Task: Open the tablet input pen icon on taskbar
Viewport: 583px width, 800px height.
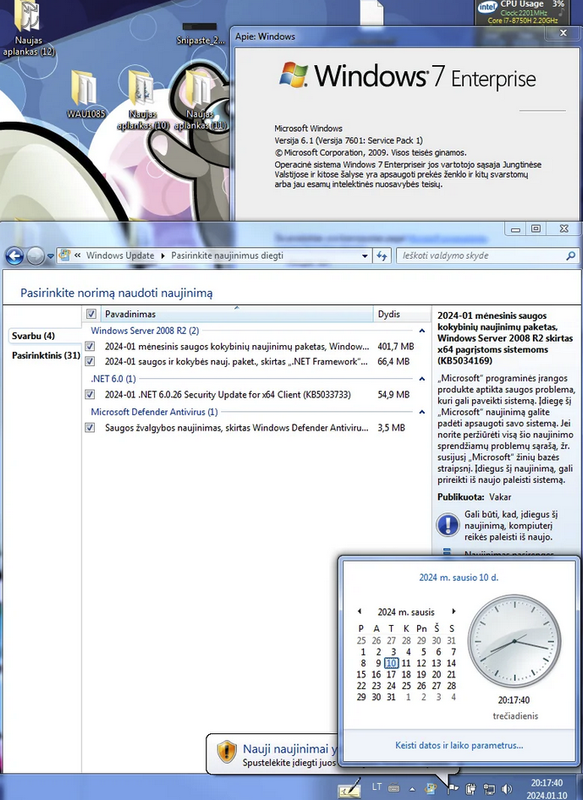Action: point(349,789)
